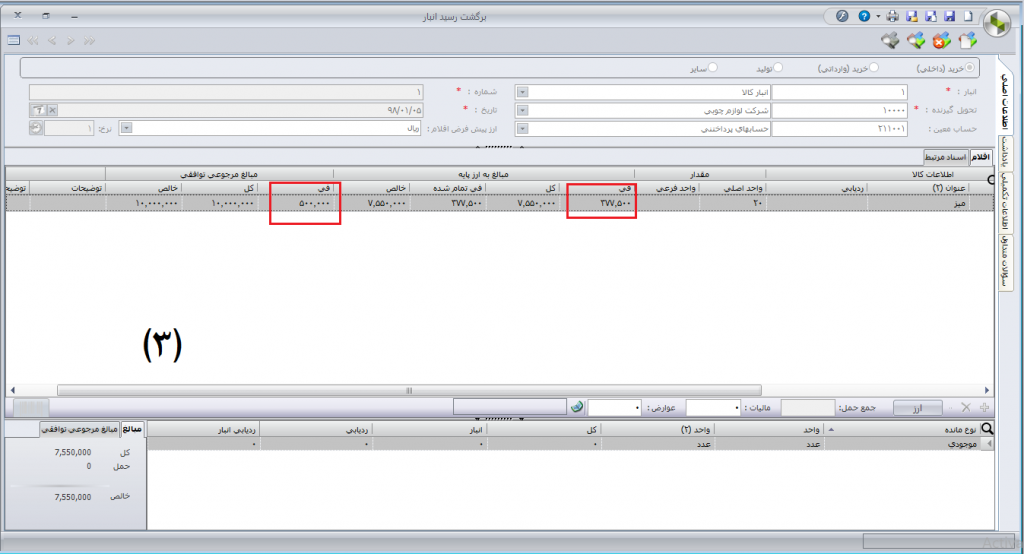Select the تولید radio option

coord(778,68)
